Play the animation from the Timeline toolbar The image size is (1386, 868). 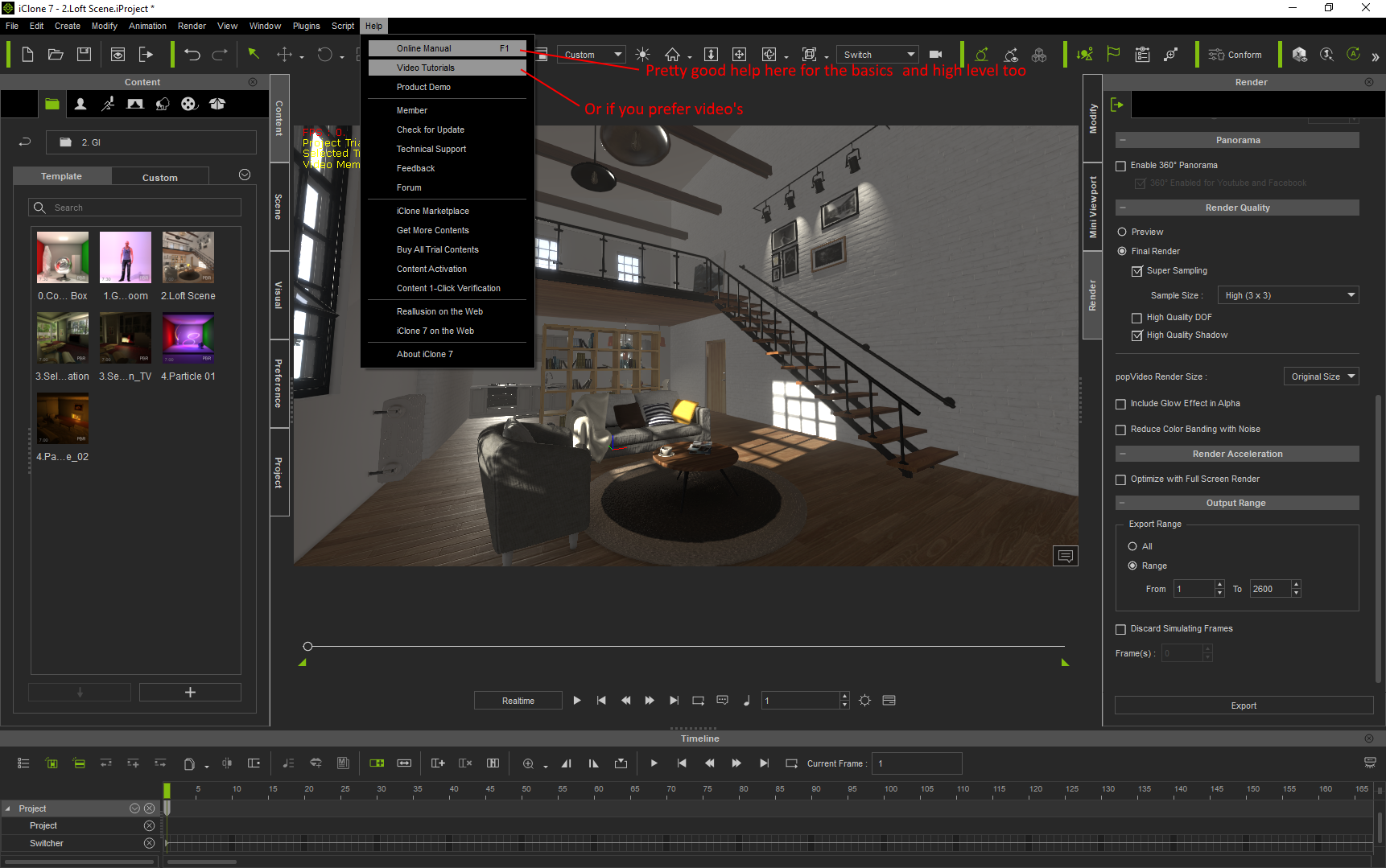pos(654,763)
